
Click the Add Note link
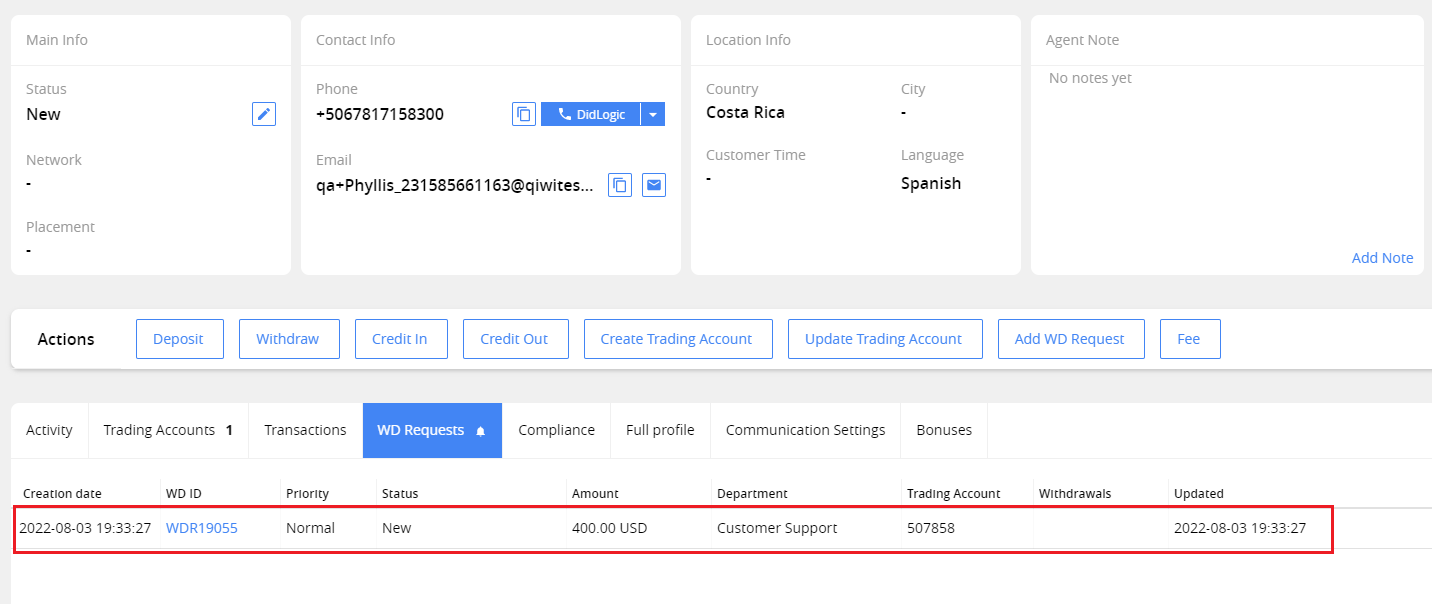point(1382,257)
